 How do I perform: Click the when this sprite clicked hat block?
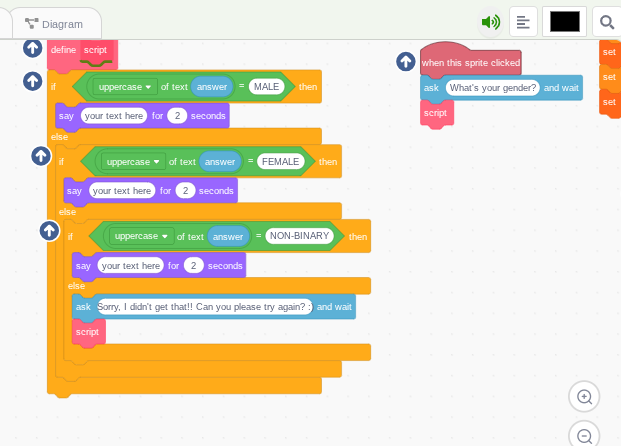pos(471,60)
